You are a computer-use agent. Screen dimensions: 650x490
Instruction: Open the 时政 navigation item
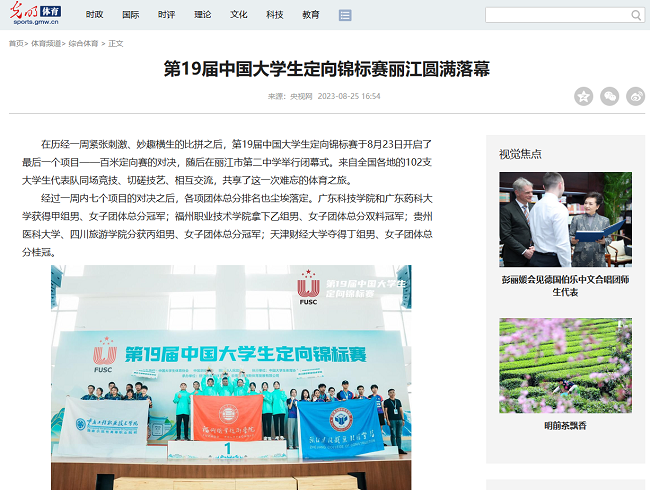pyautogui.click(x=94, y=15)
